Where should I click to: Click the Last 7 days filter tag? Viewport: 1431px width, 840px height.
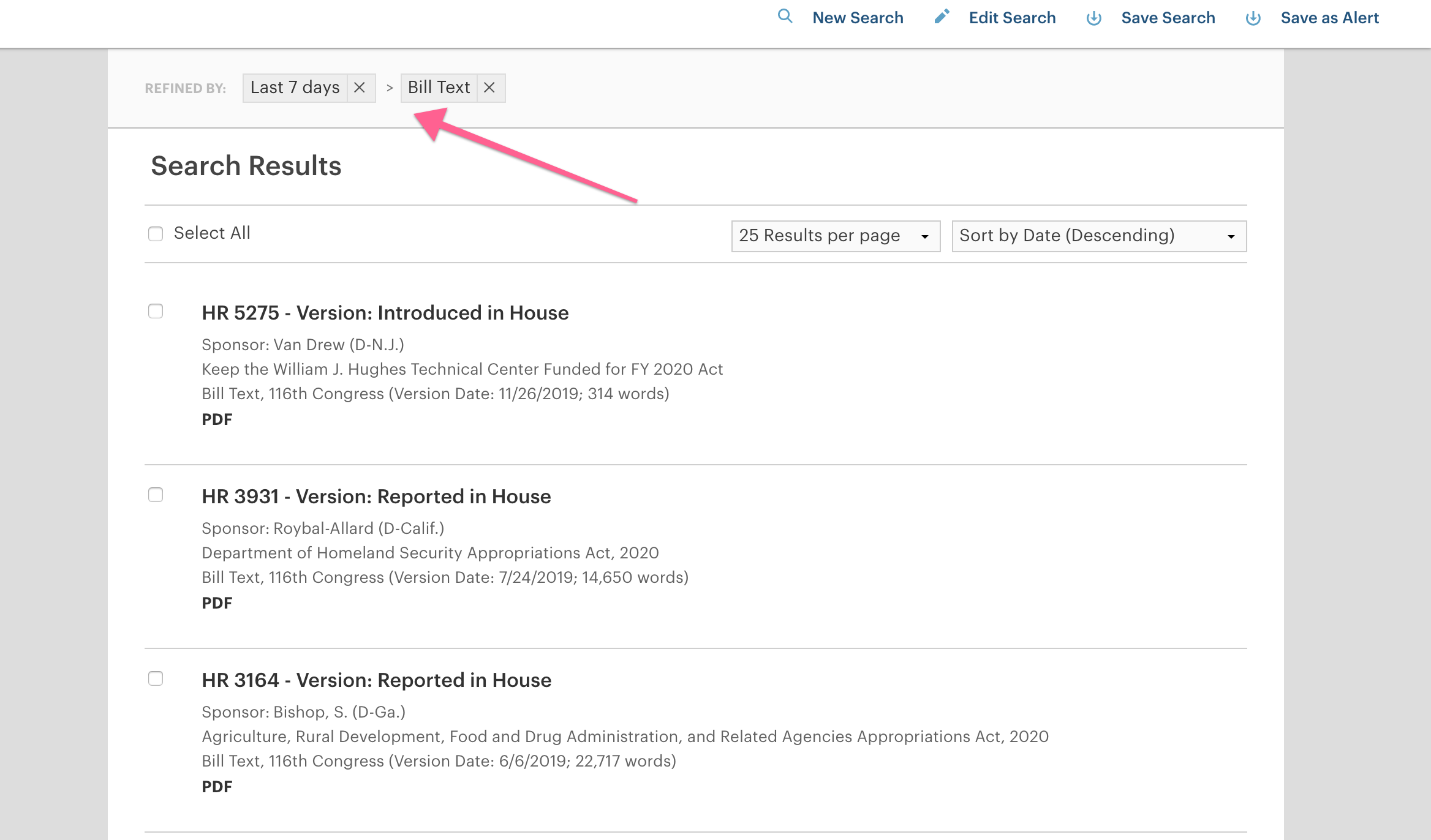[x=295, y=88]
